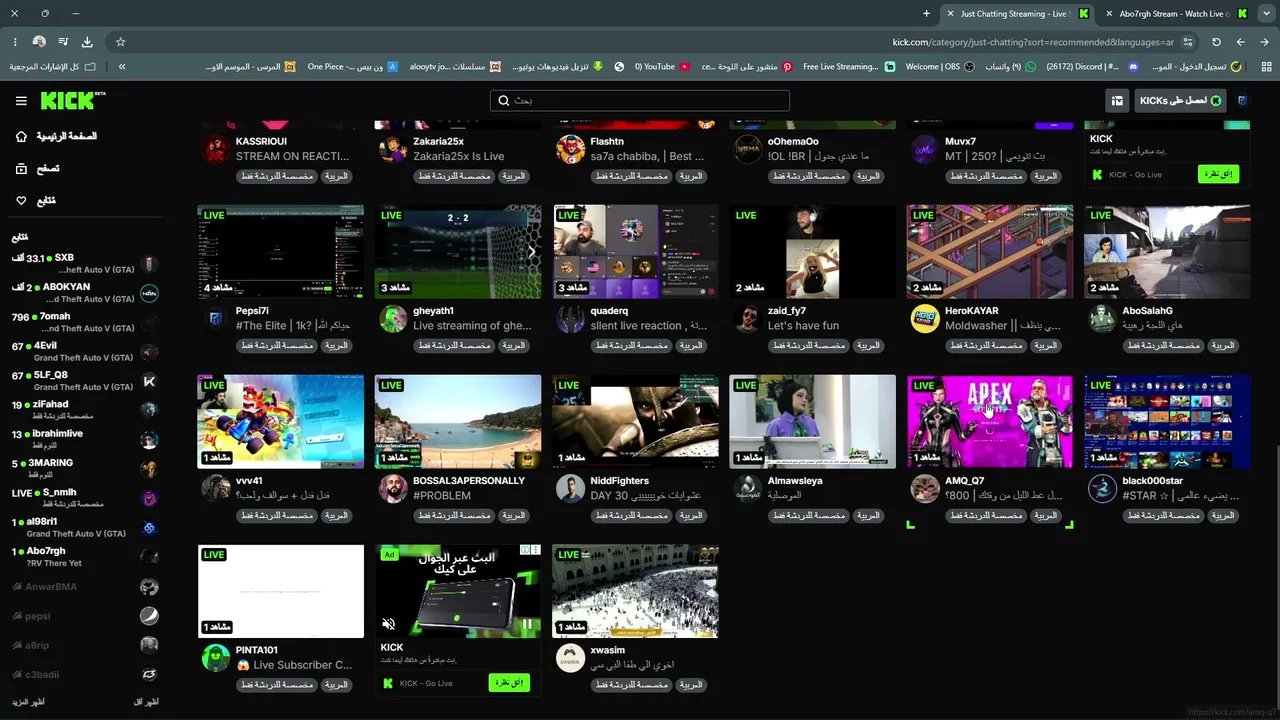This screenshot has height=720, width=1280.
Task: Open the Welcome | OBS bookmark
Action: [x=940, y=67]
